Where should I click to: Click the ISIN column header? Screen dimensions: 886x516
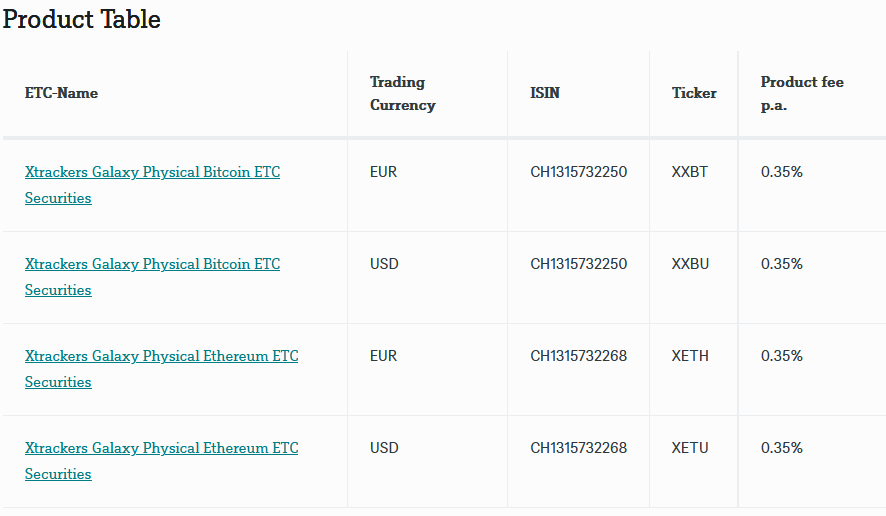(545, 93)
